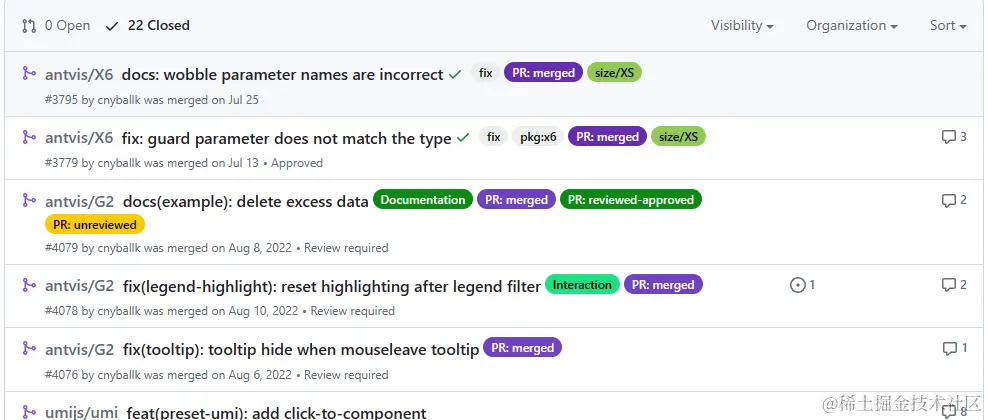Click green check status of wobble parameter PR
Viewport: 988px width, 420px height.
click(x=455, y=74)
